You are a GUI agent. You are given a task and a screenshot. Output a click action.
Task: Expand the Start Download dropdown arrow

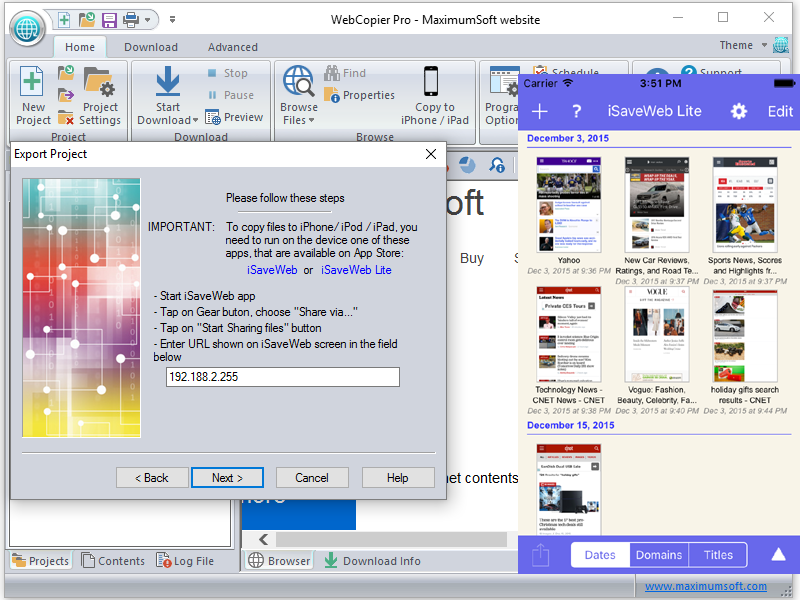195,120
